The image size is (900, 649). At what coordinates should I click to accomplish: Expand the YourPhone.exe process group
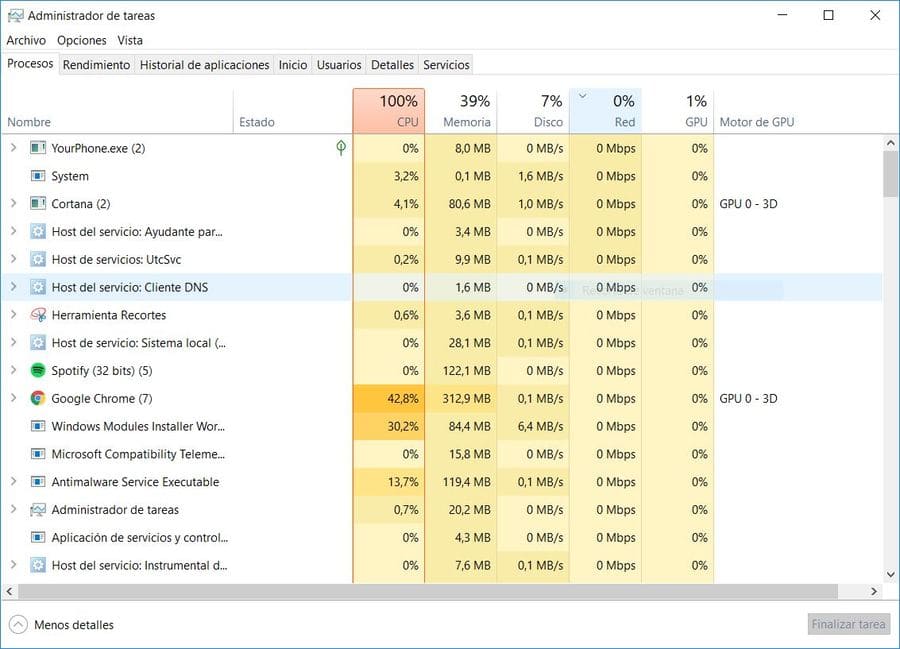13,148
